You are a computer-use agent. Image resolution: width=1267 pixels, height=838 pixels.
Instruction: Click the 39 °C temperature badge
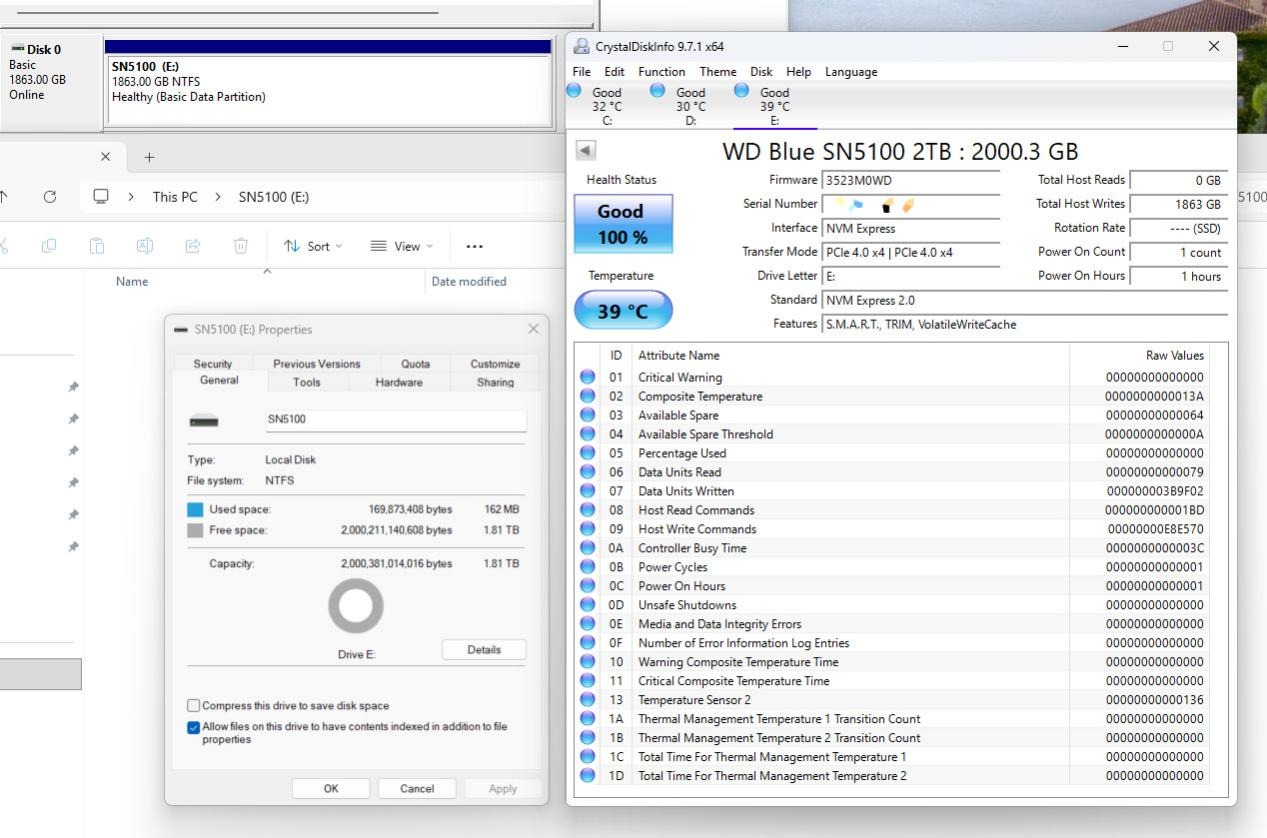622,310
